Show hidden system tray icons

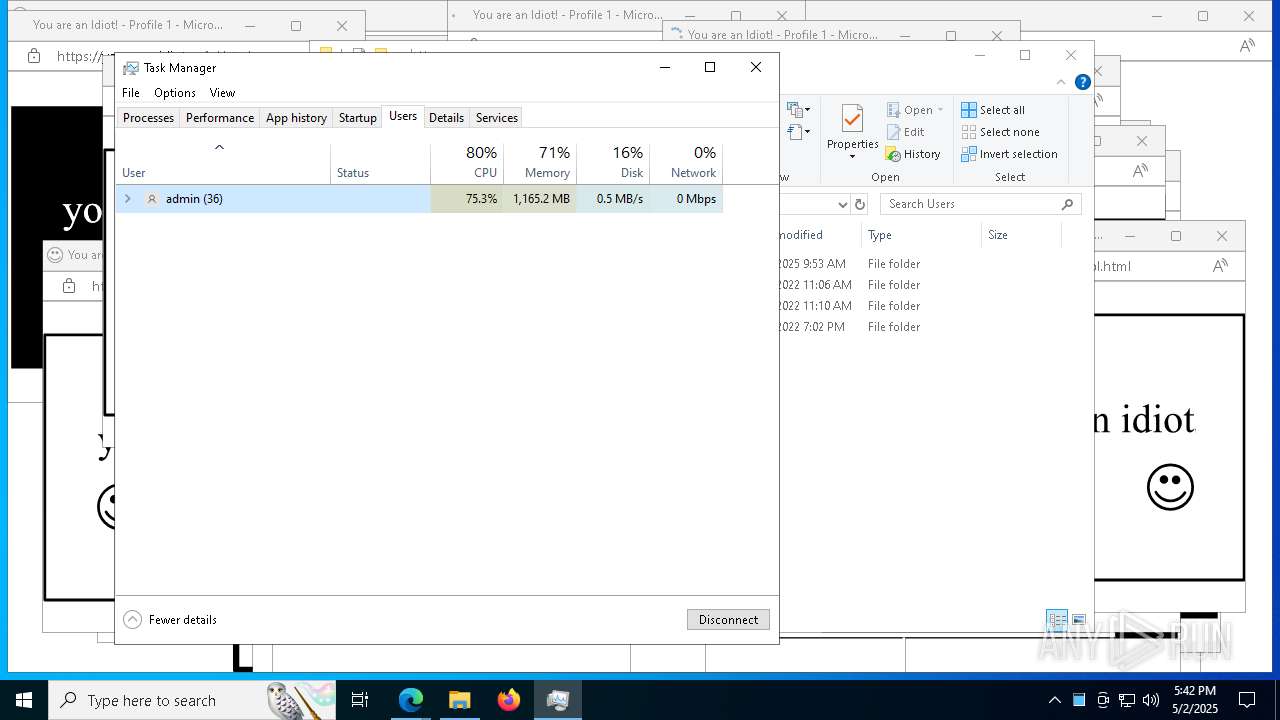[x=1054, y=700]
